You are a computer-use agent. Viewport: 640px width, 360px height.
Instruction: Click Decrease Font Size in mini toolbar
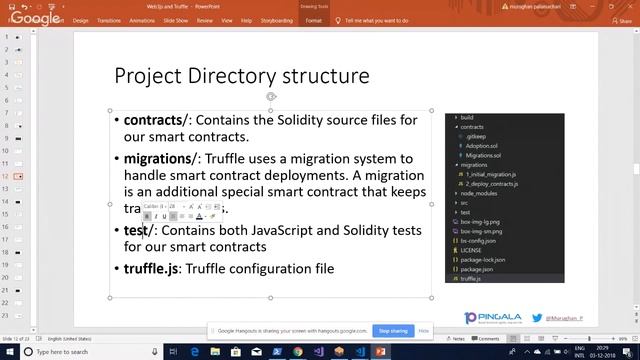click(x=200, y=207)
